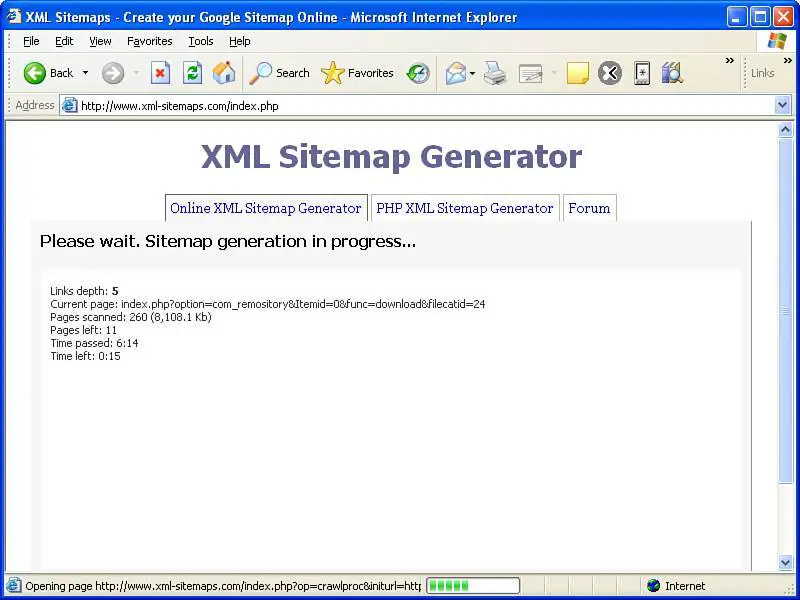The image size is (800, 600).
Task: Print the page with the printer icon
Action: (x=495, y=73)
